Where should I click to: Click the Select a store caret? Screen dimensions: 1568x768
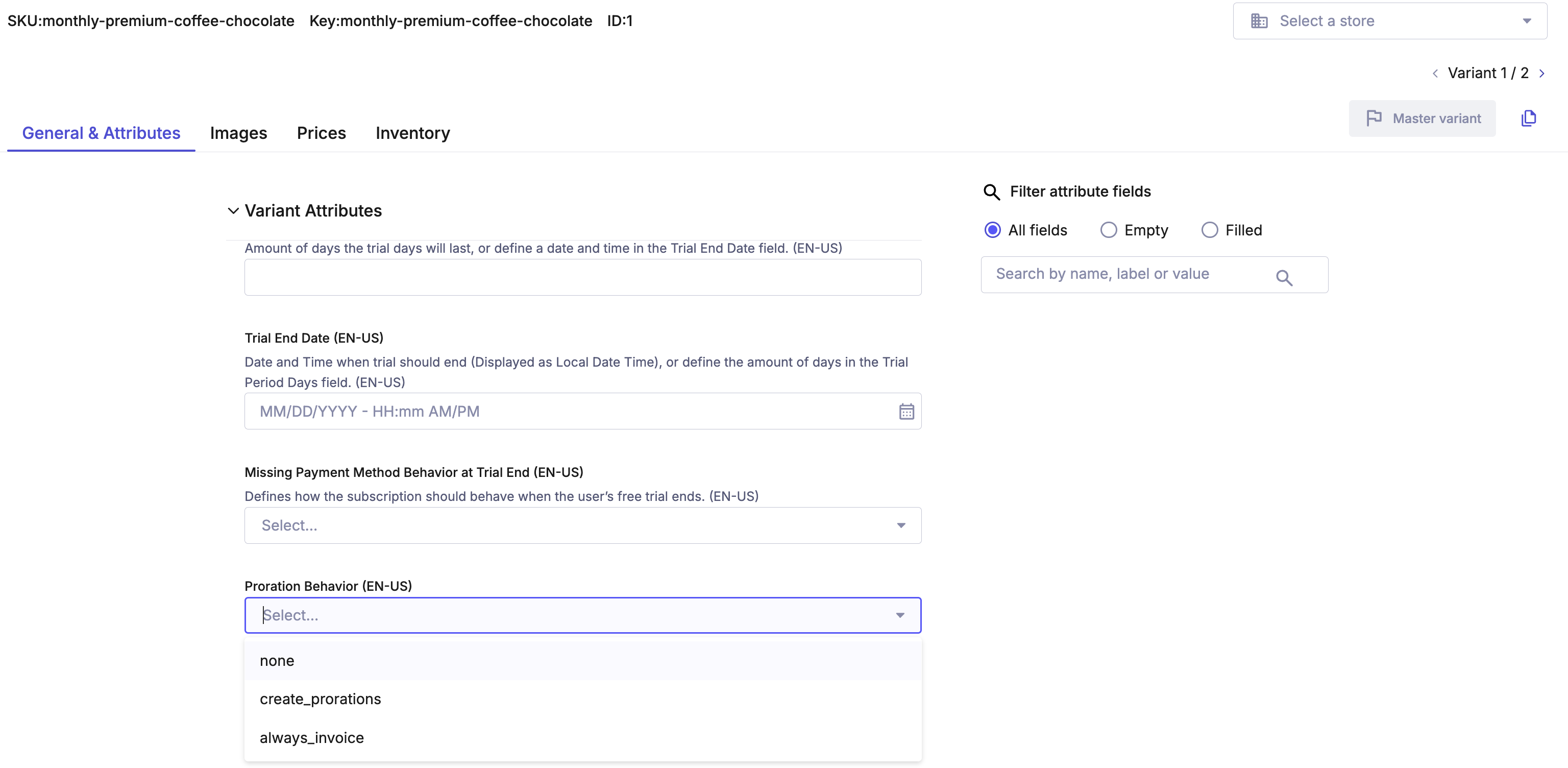point(1527,21)
